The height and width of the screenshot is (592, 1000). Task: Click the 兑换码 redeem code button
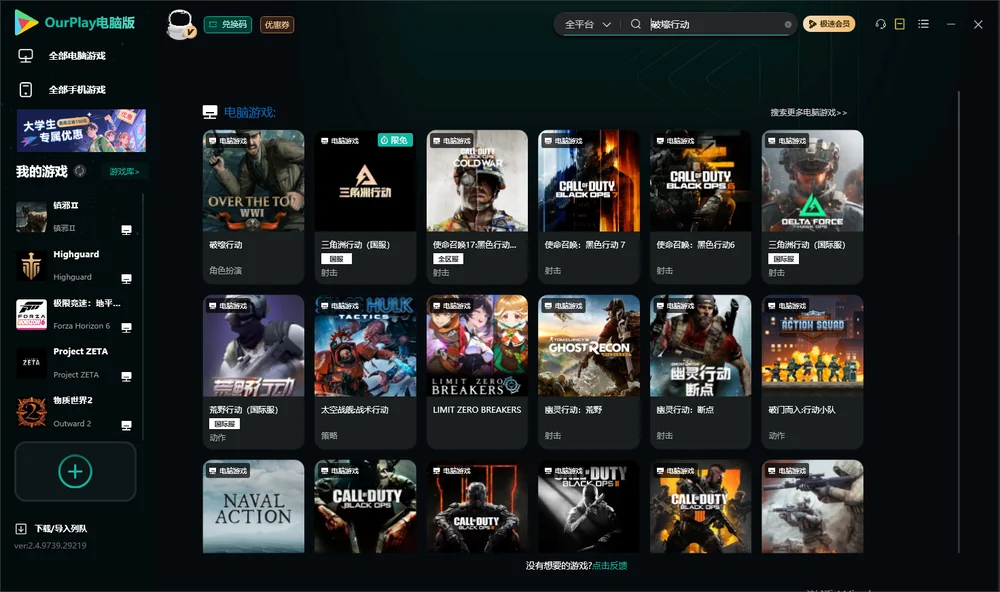[x=228, y=24]
